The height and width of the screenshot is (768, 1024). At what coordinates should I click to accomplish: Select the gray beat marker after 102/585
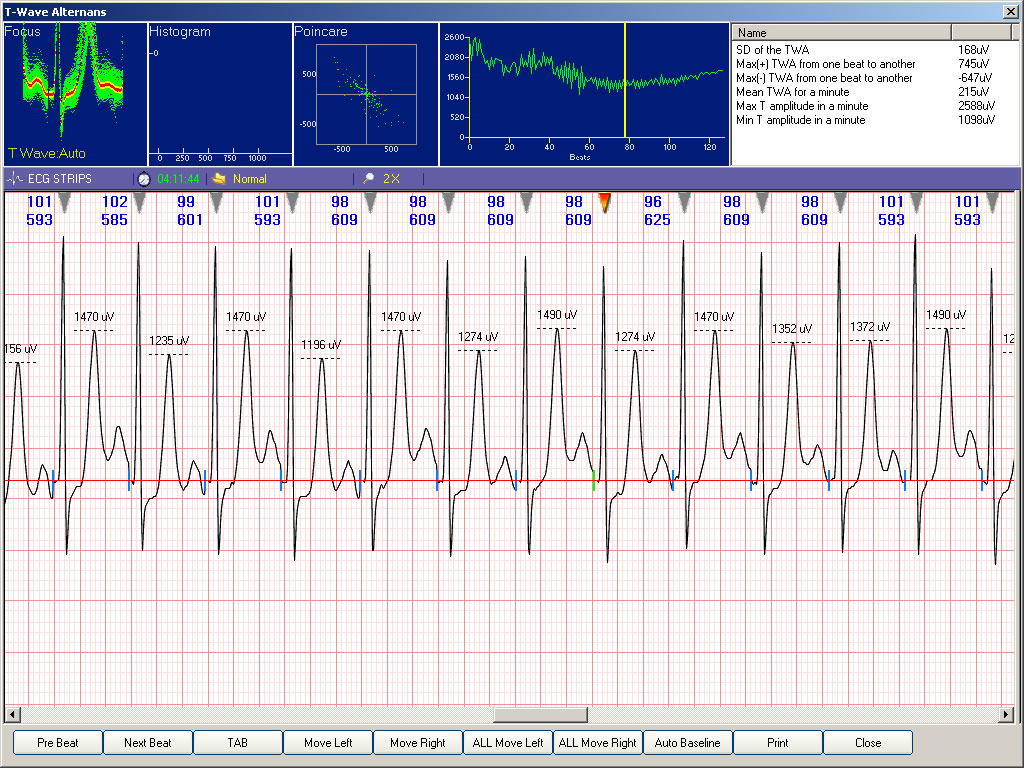coord(140,203)
